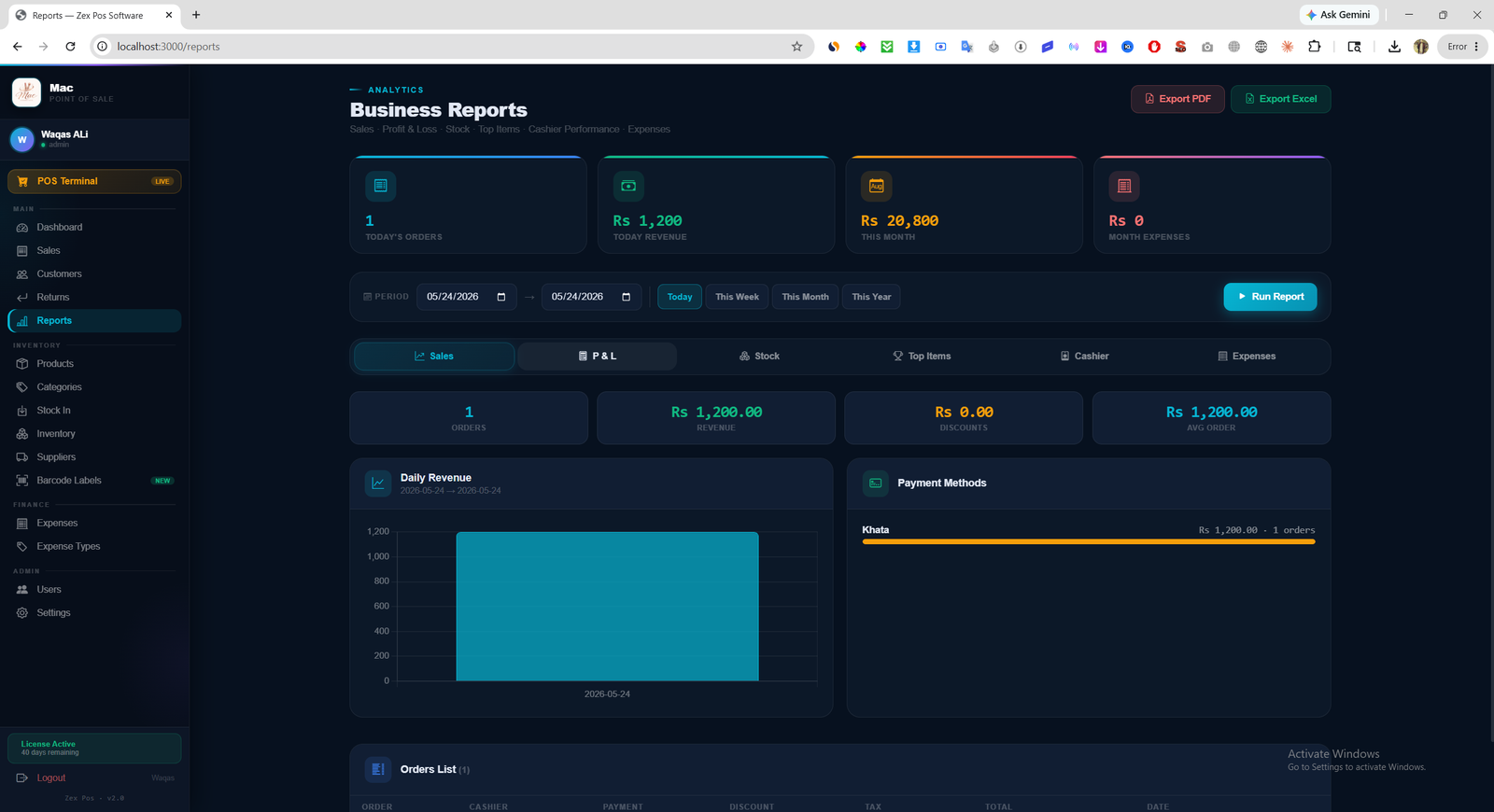Click the Ask Gemini button
Viewport: 1494px width, 812px height.
click(x=1339, y=15)
